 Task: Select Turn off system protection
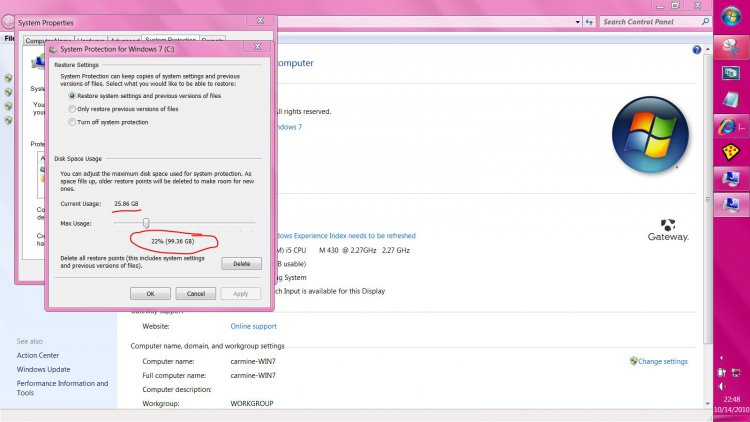click(x=109, y=122)
